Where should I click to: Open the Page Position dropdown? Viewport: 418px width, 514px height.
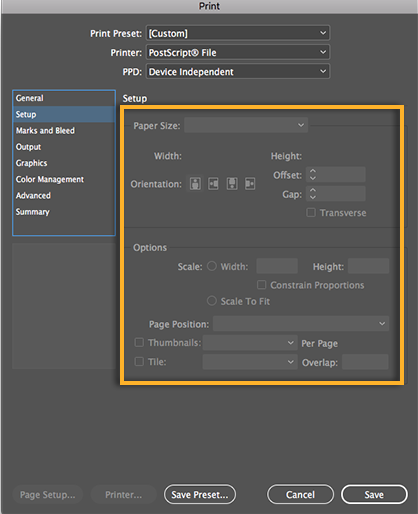click(x=301, y=324)
